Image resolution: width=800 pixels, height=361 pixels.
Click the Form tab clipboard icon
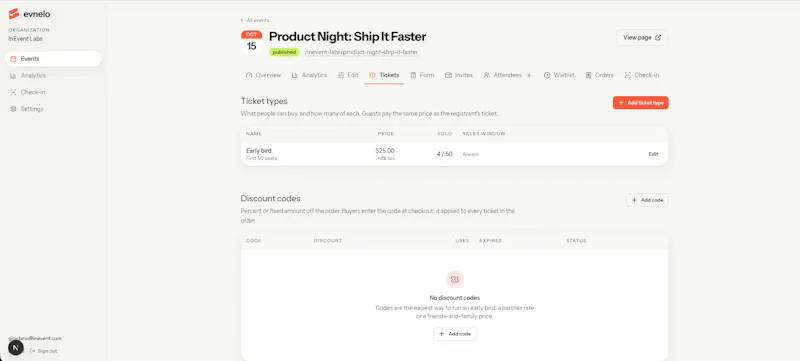(413, 75)
